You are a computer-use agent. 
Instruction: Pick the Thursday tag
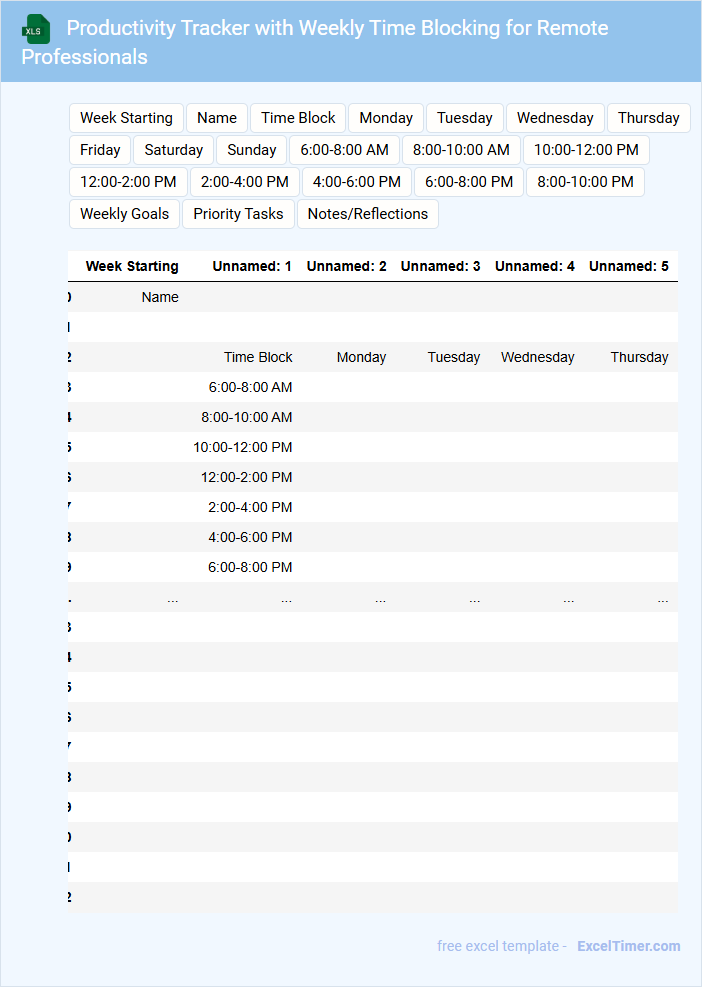point(648,118)
